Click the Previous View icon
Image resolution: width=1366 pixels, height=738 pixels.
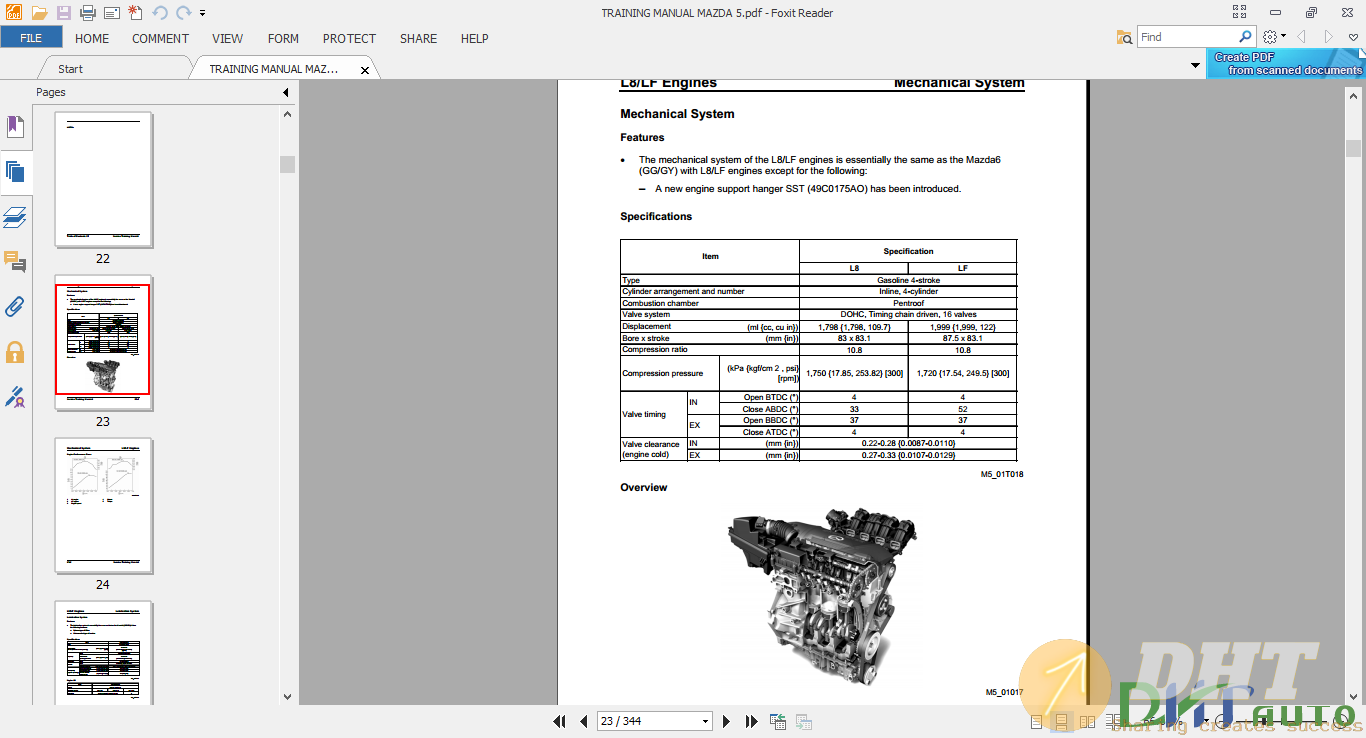[778, 721]
